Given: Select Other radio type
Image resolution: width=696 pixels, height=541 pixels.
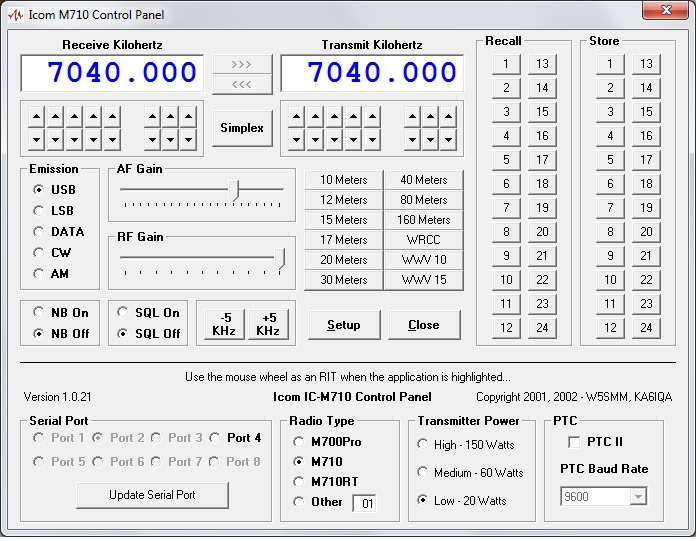Looking at the screenshot, I should [x=318, y=502].
